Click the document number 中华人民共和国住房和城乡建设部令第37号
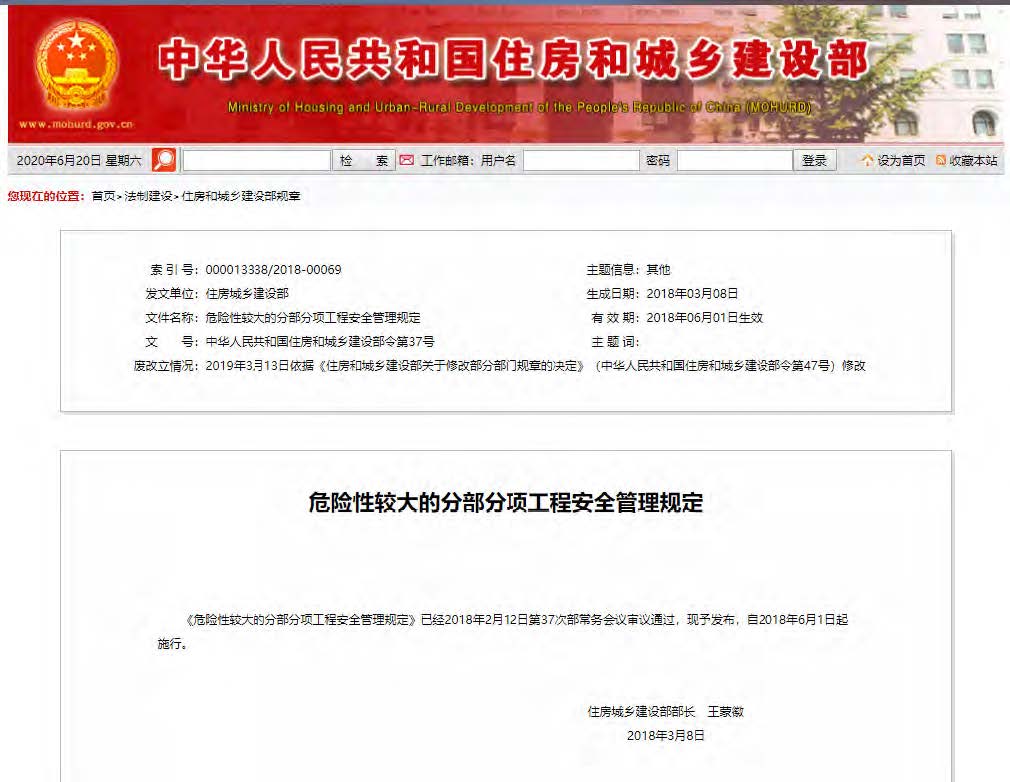This screenshot has width=1010, height=782. [319, 341]
